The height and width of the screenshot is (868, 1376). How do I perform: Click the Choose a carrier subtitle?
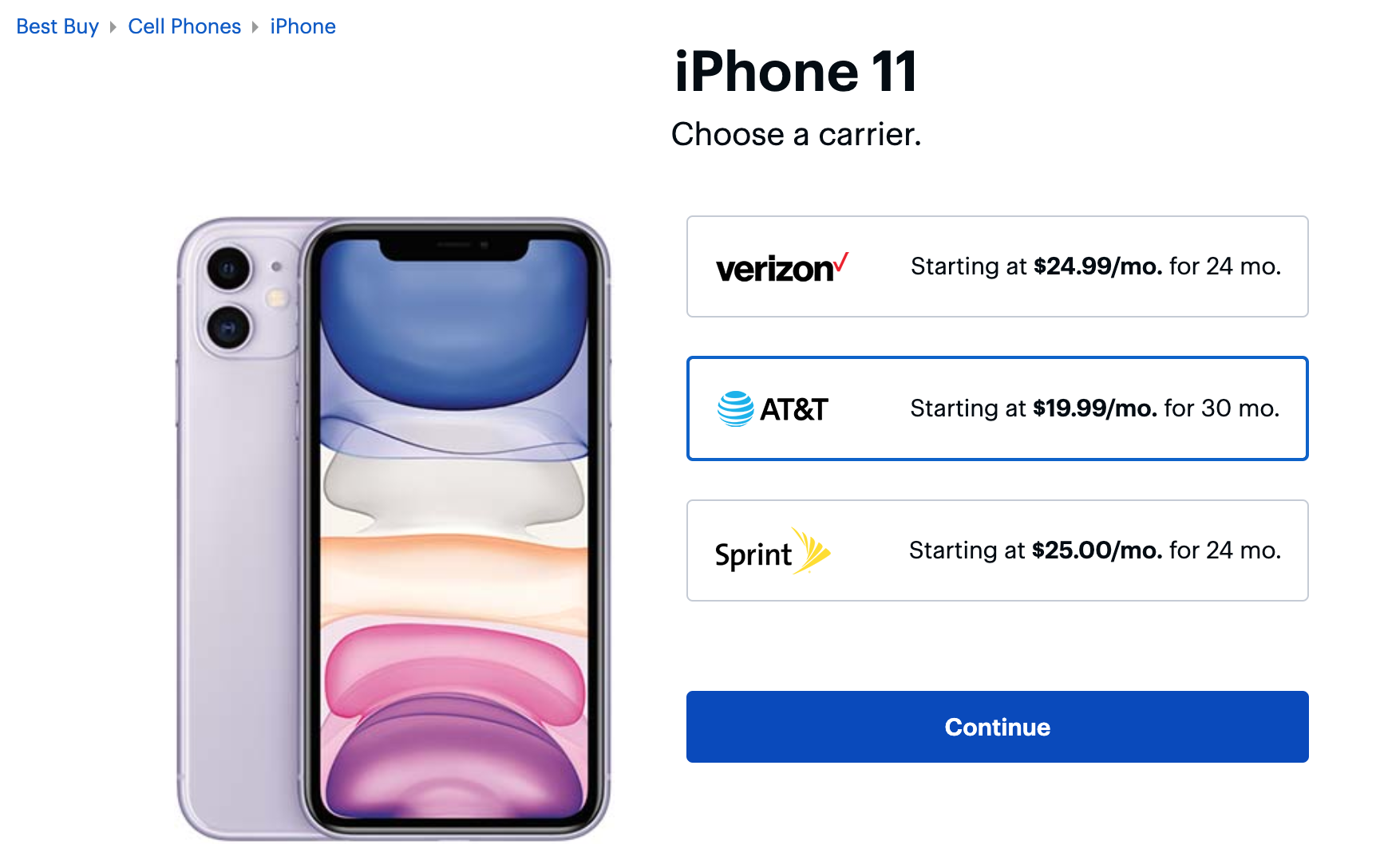tap(796, 134)
